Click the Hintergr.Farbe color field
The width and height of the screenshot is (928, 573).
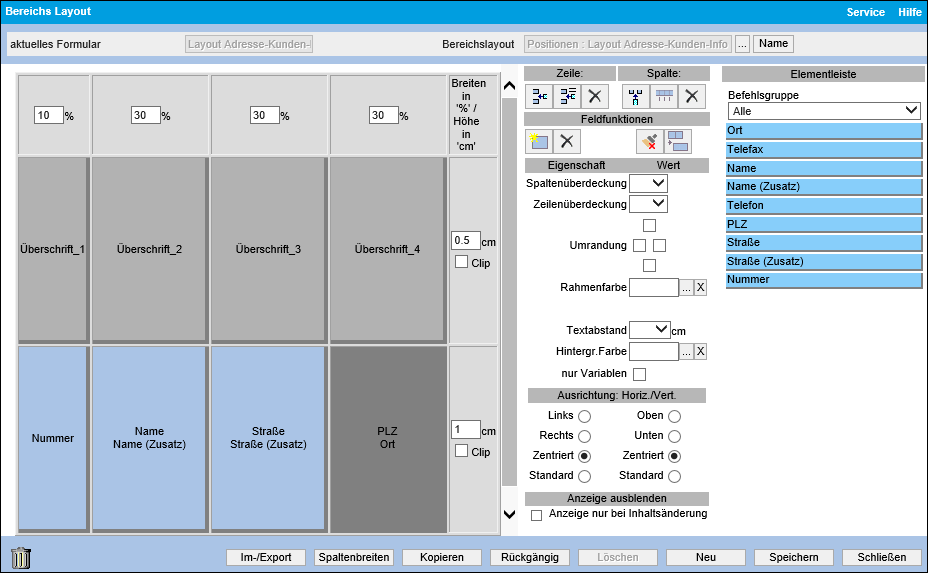(x=654, y=351)
